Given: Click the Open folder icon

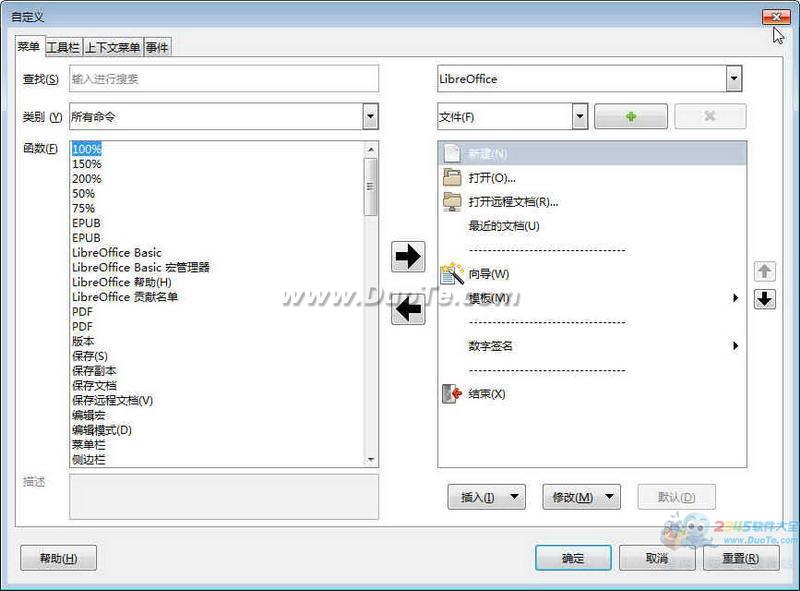Looking at the screenshot, I should coord(452,177).
